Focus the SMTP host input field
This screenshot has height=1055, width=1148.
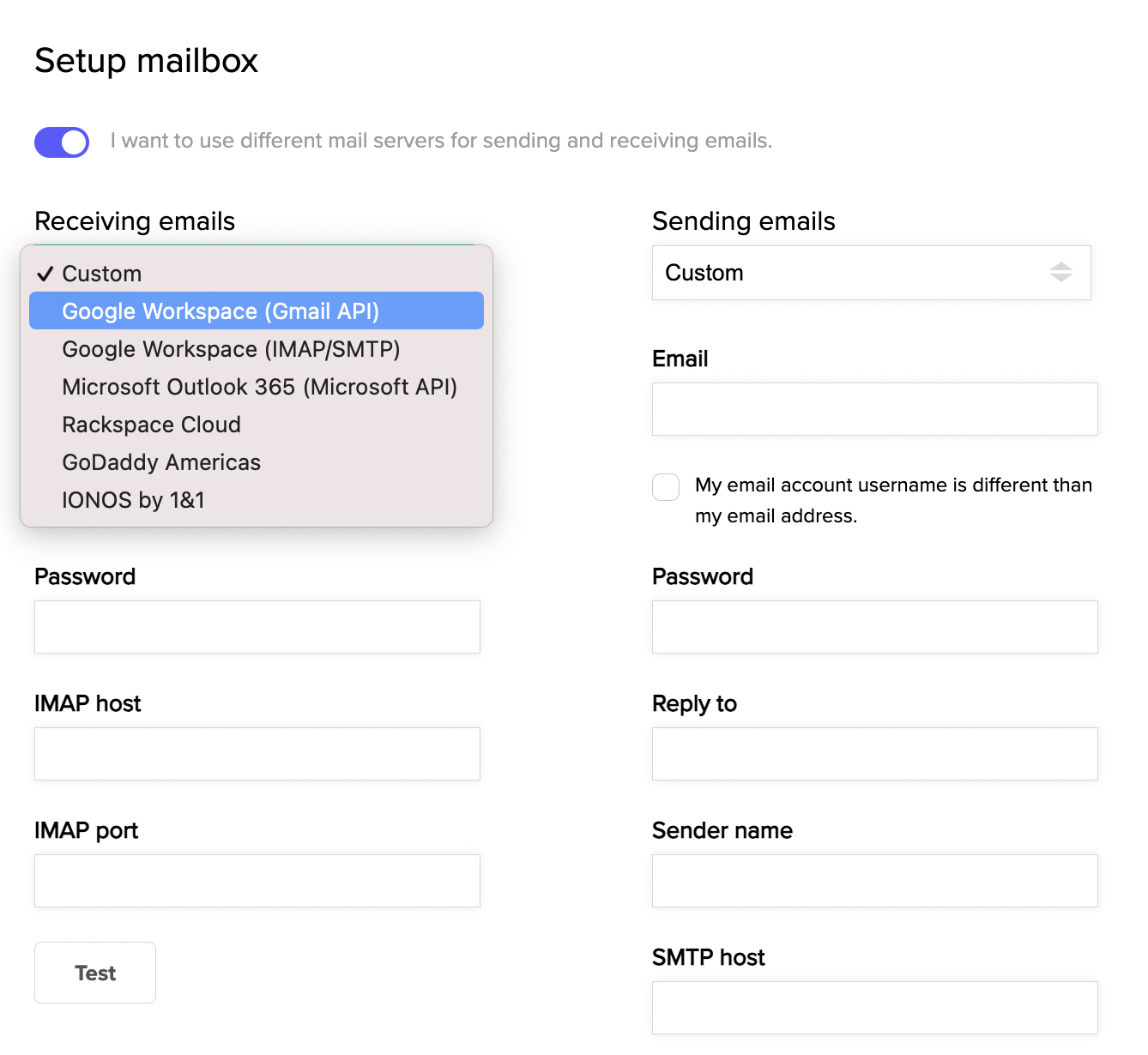click(x=875, y=1008)
